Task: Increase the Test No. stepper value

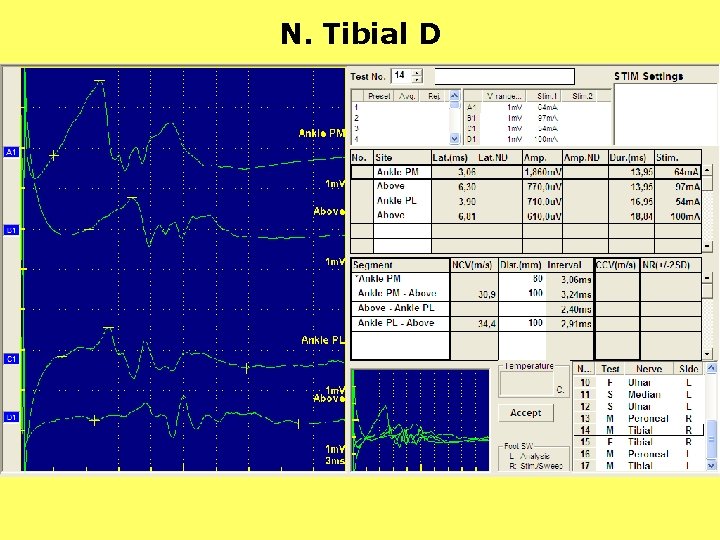Action: [x=416, y=72]
